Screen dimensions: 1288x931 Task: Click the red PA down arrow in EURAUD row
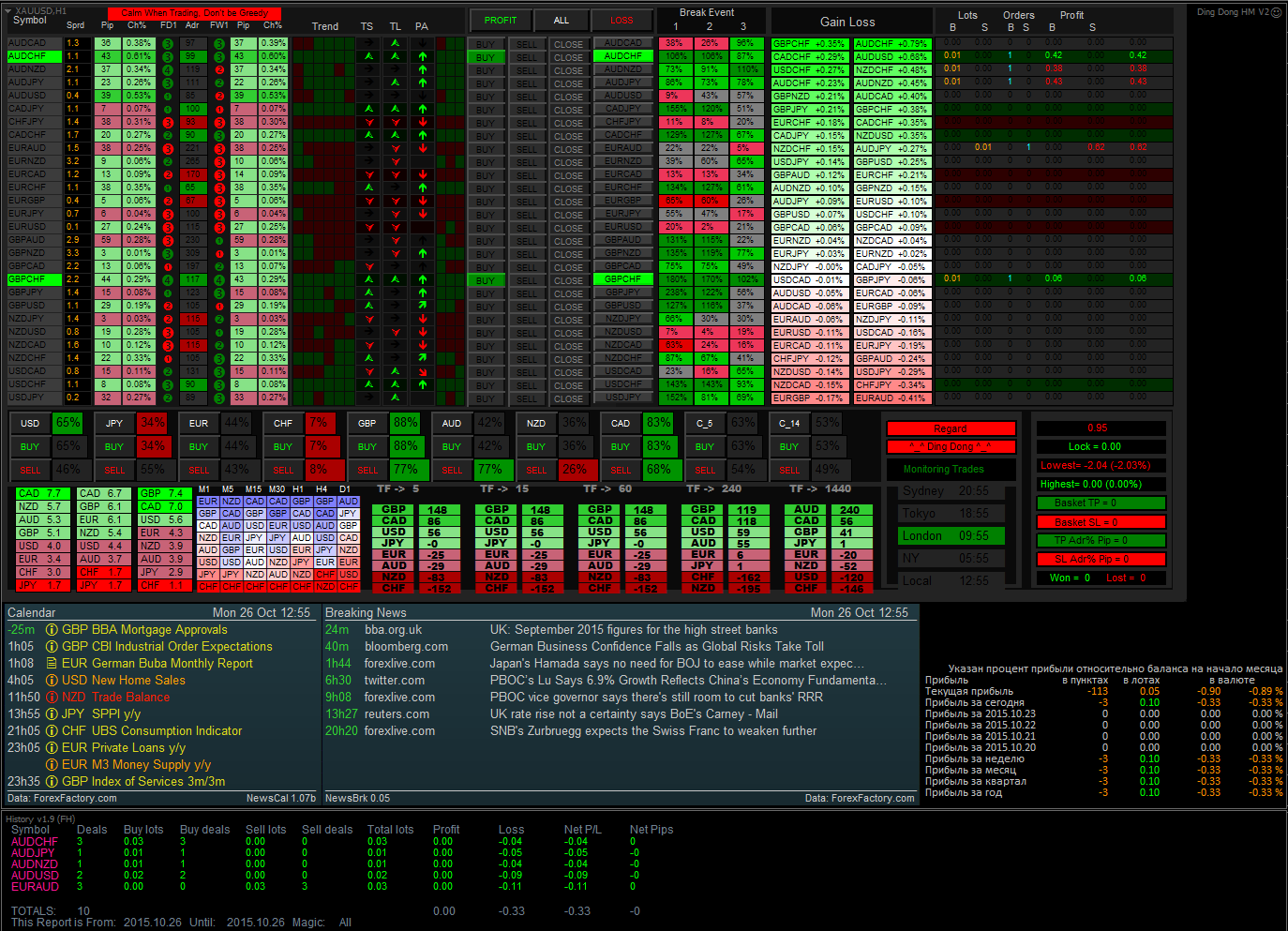(x=422, y=148)
